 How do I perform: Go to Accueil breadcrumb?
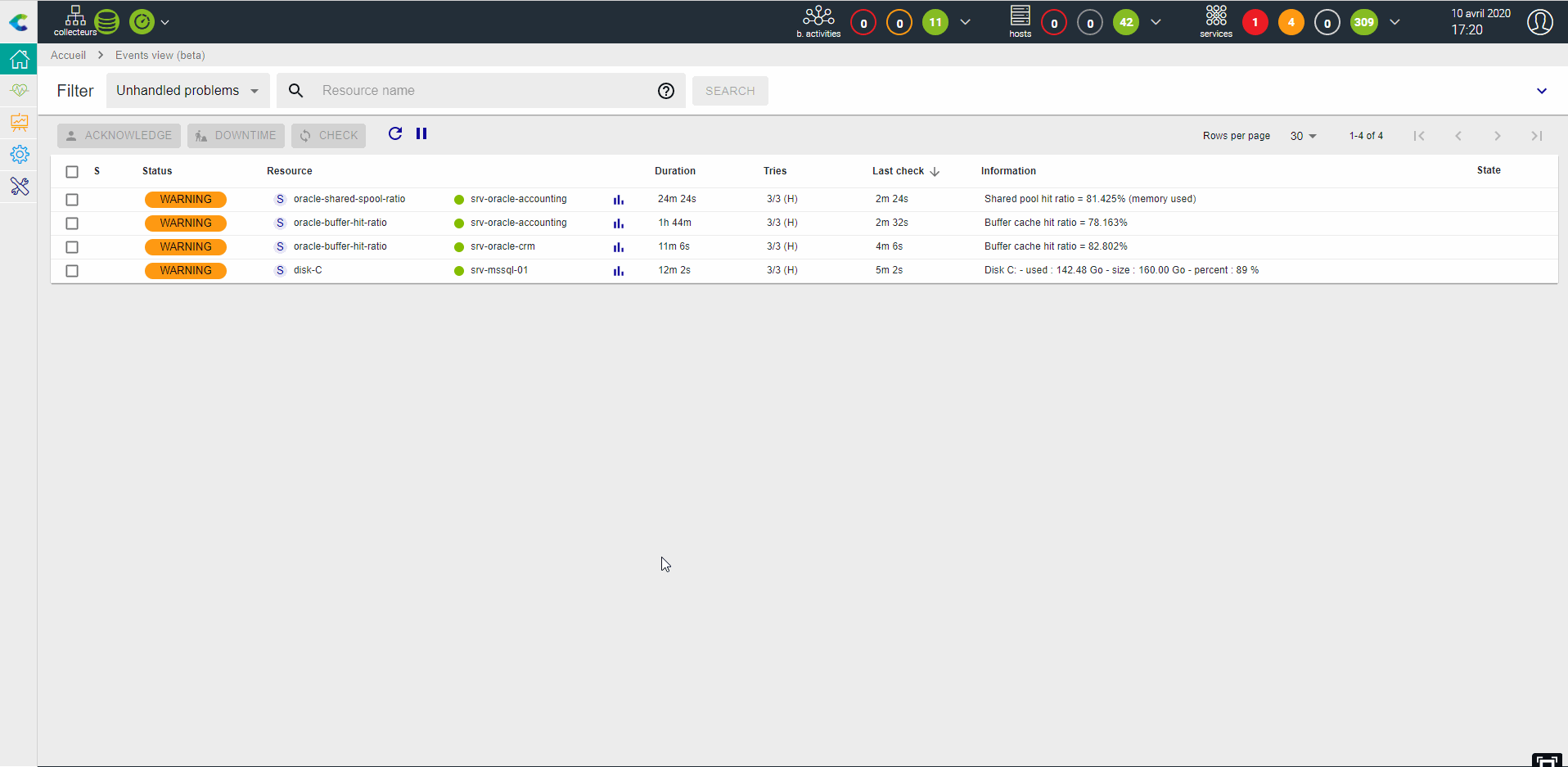68,56
